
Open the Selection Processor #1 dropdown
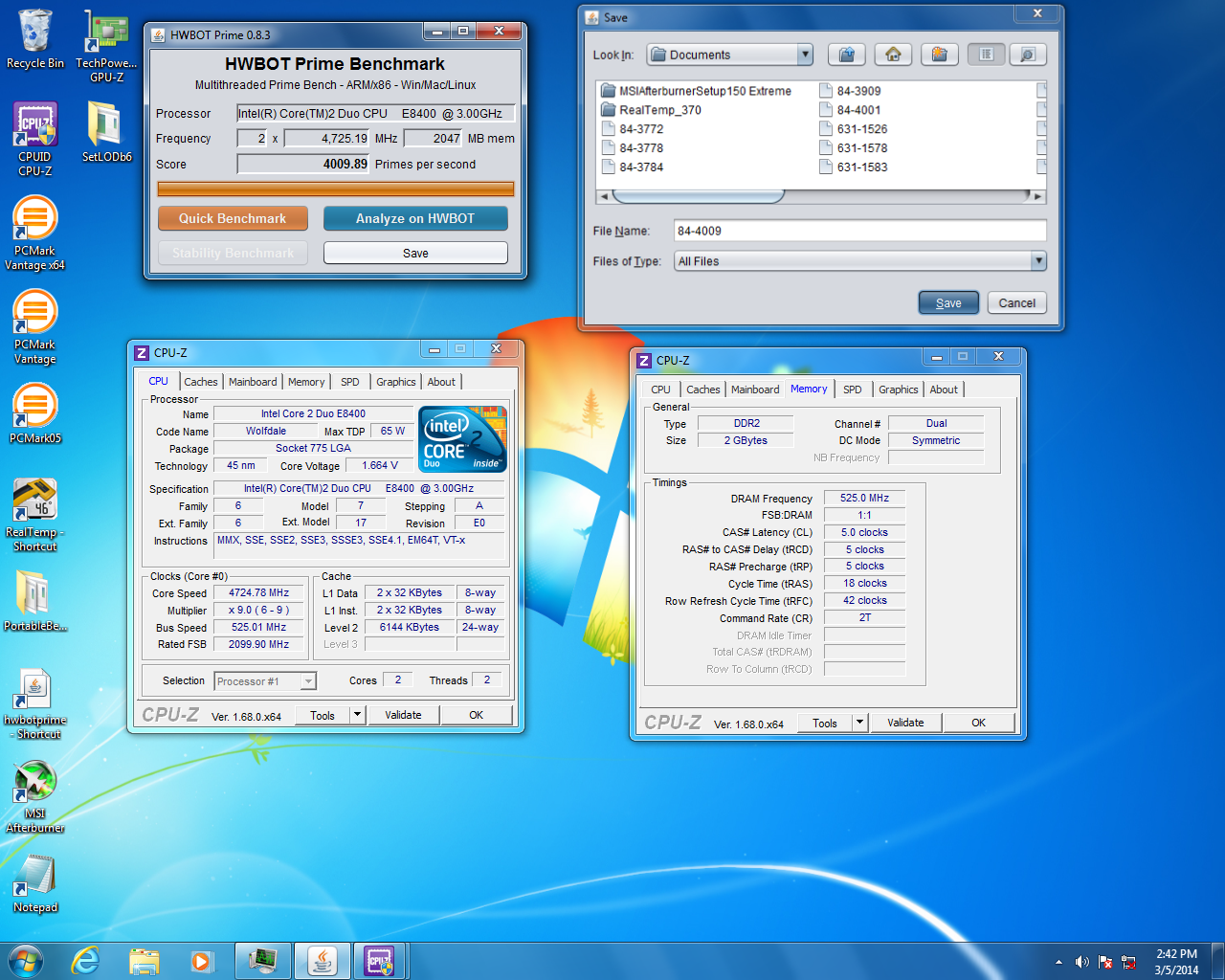point(308,681)
